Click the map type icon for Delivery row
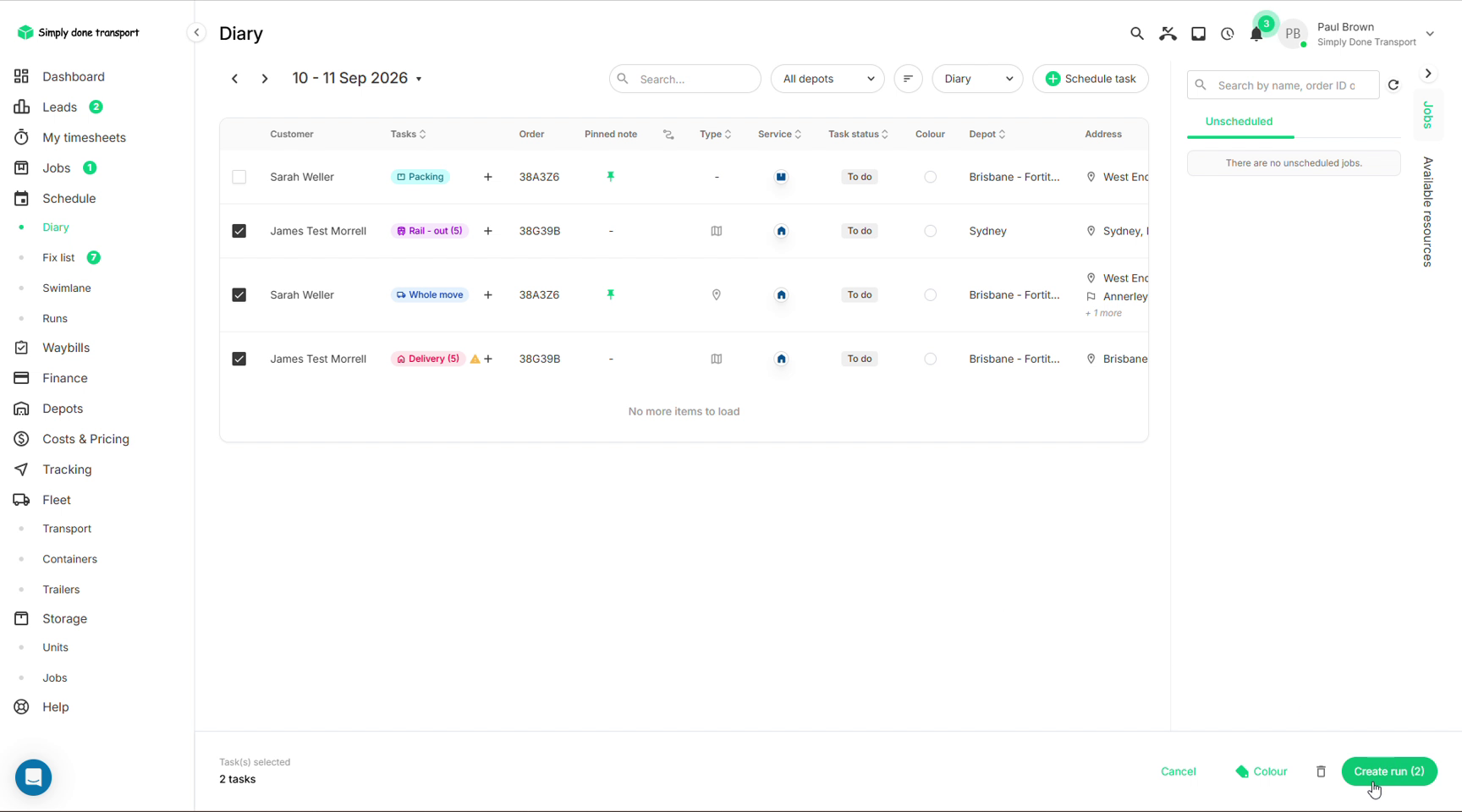 click(717, 359)
